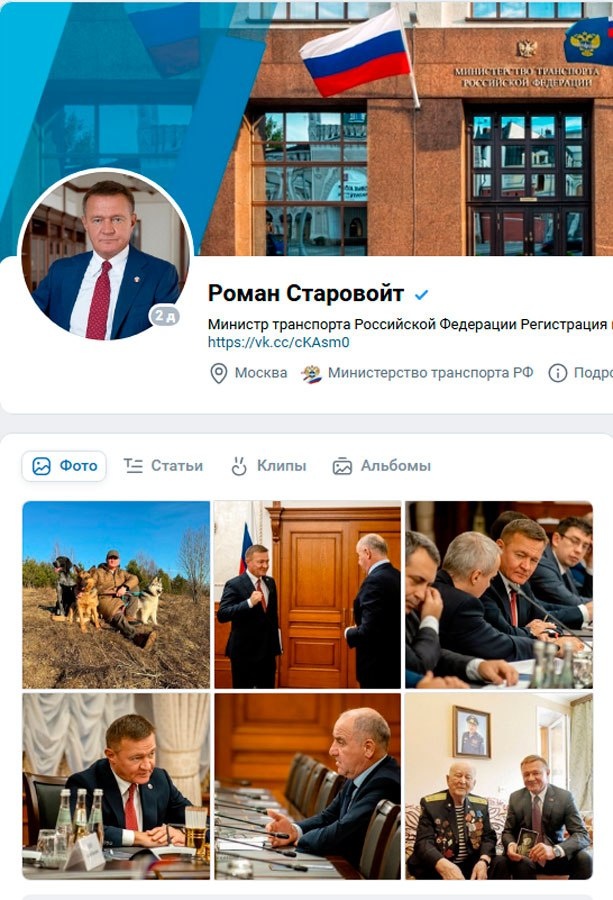Open the vk.cc/cKAsm0 link
This screenshot has width=613, height=900.
pos(278,343)
